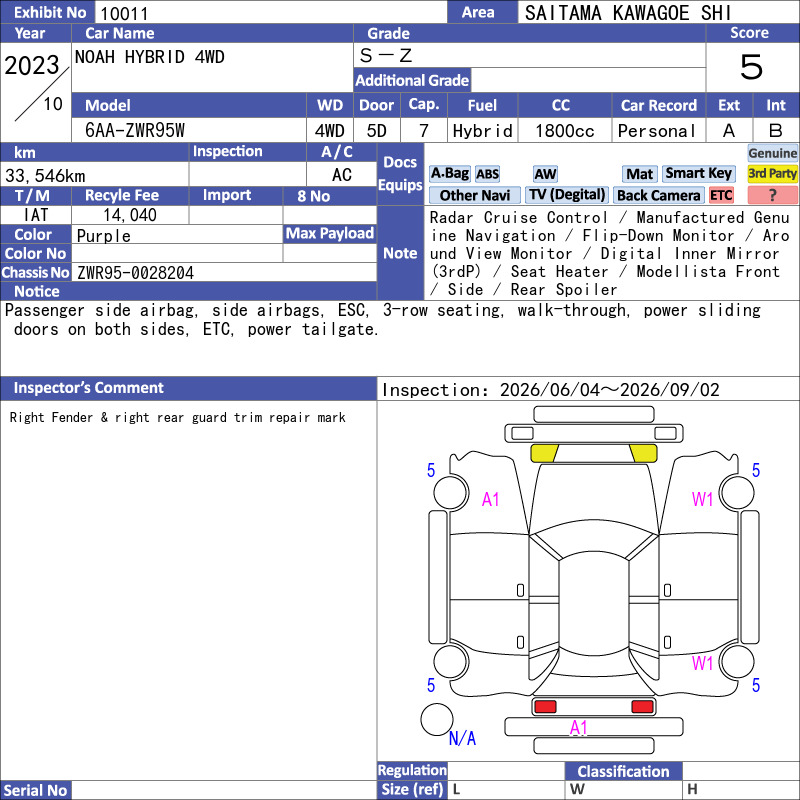This screenshot has height=800, width=800.
Task: Click the N/A spare tire circle
Action: point(437,719)
